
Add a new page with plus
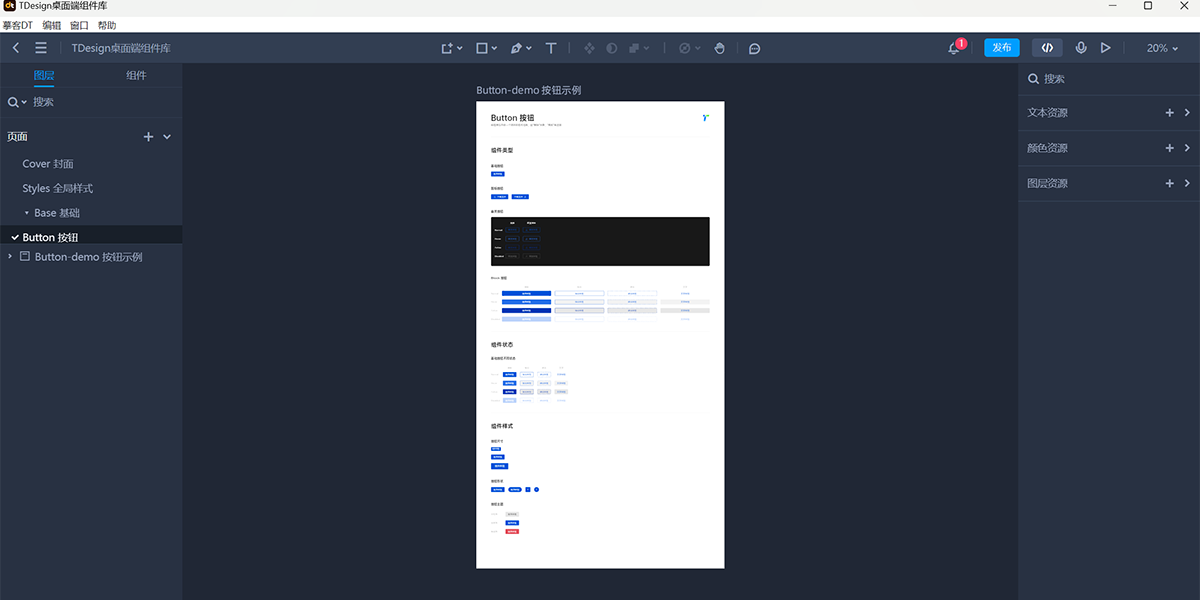coord(148,137)
